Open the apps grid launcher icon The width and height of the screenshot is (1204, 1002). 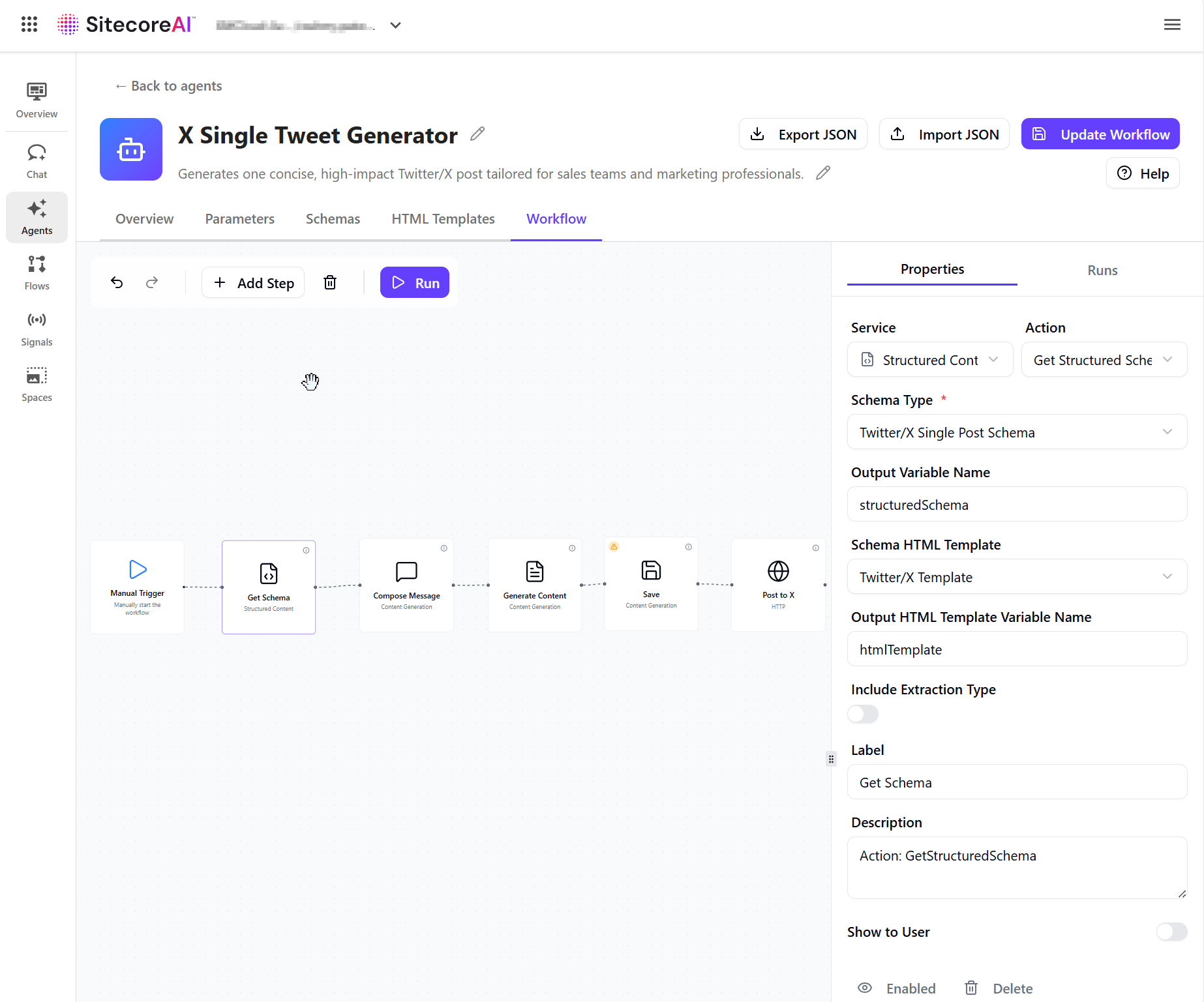pos(29,25)
